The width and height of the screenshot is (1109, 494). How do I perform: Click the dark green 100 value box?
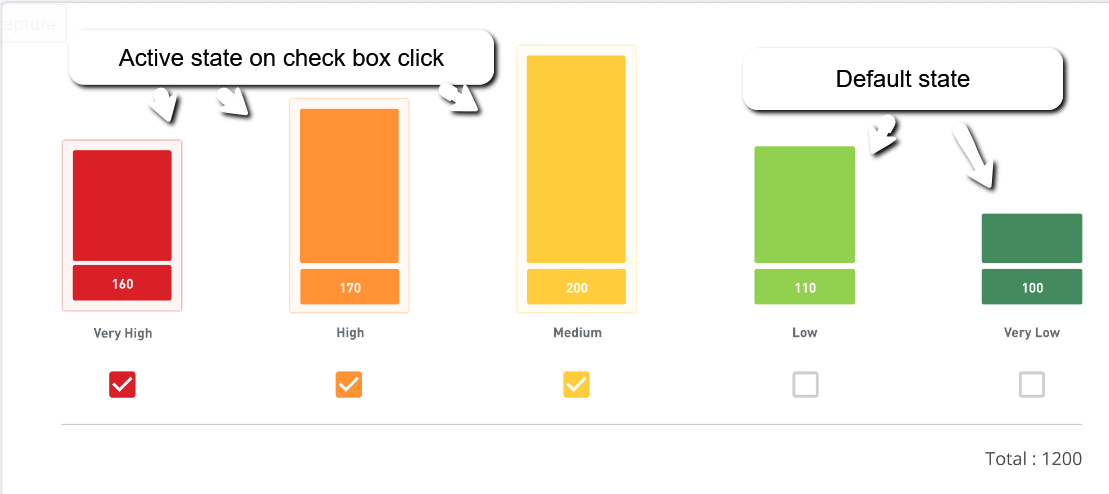tap(1032, 287)
